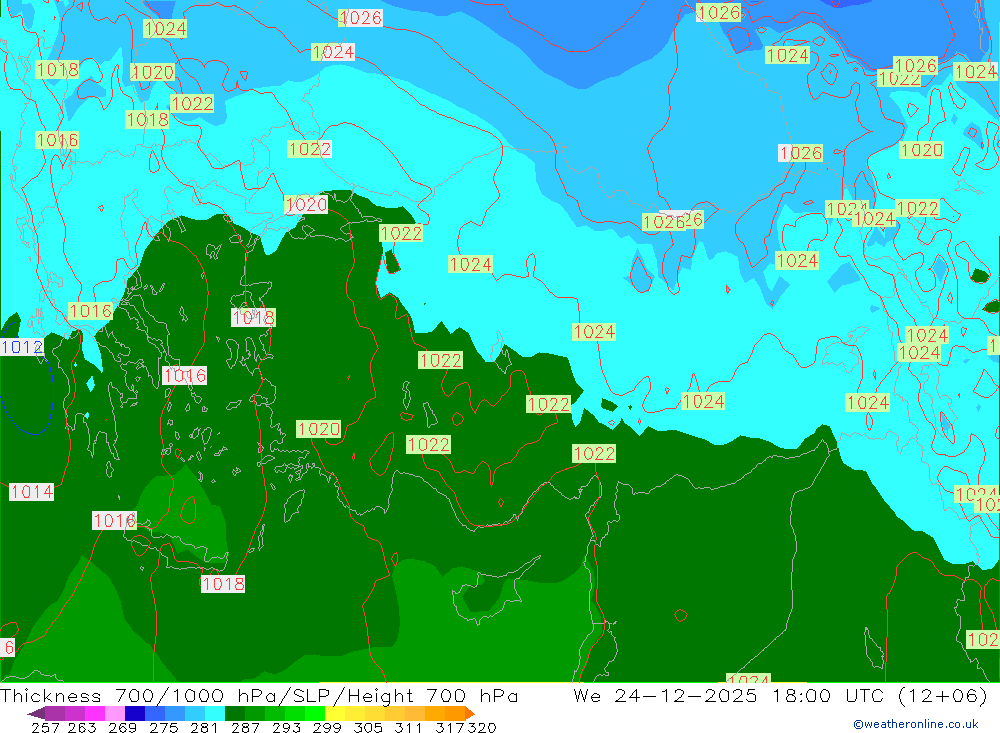Click the 311 legend value
Viewport: 1000px width, 733px height.
[408, 727]
